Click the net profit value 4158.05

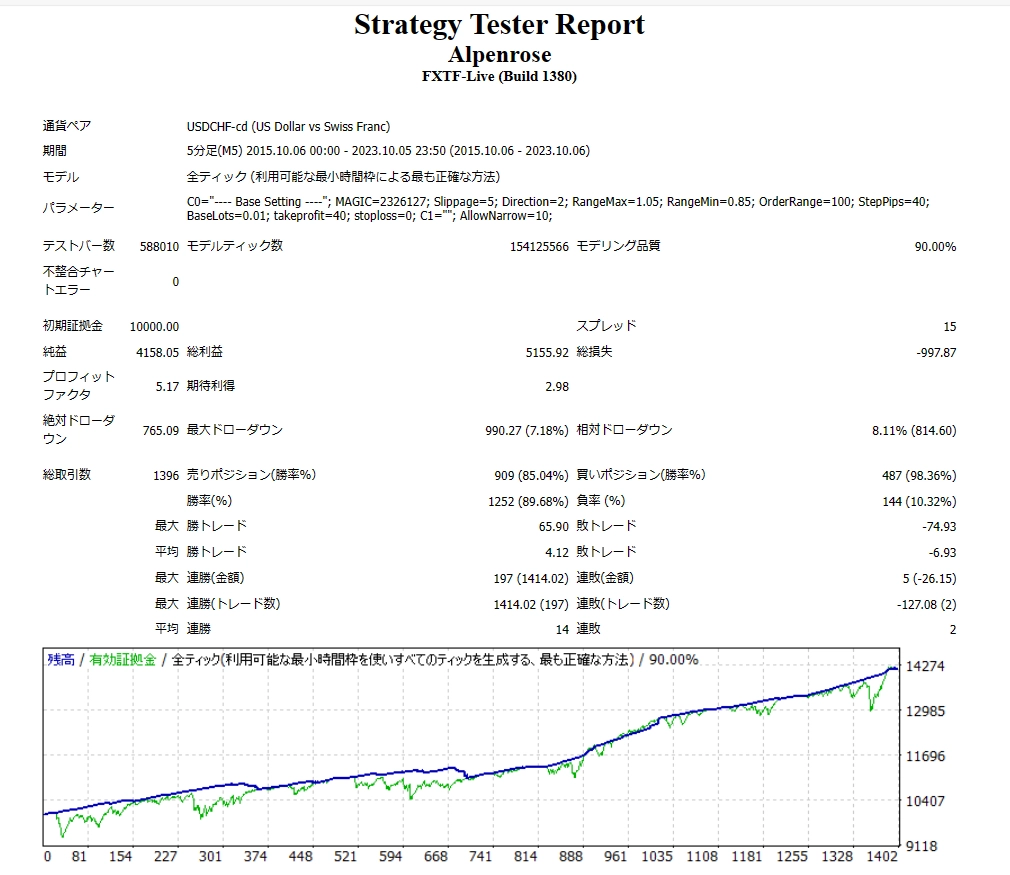158,352
